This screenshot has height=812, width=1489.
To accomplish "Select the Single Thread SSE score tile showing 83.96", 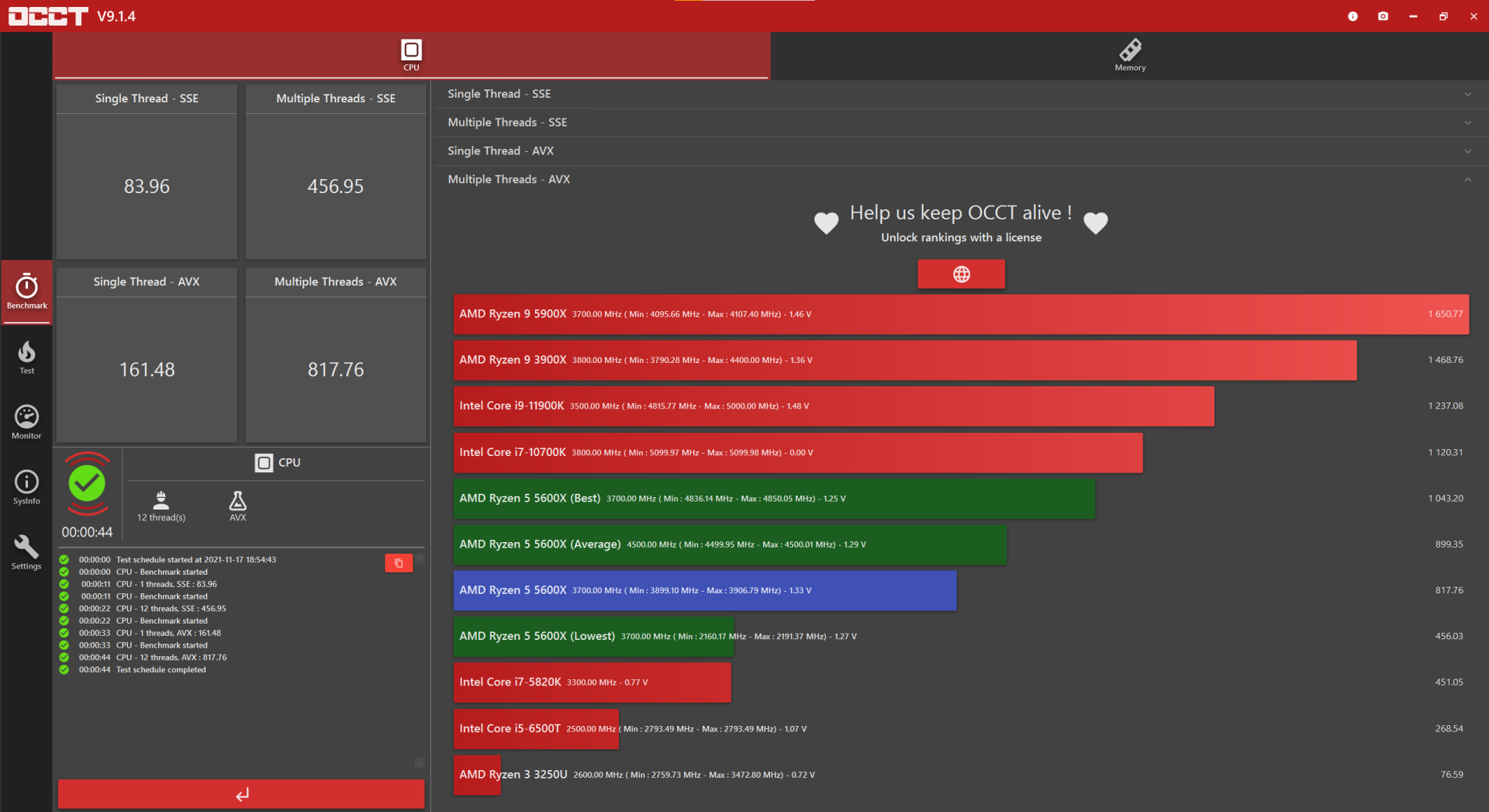I will click(147, 171).
